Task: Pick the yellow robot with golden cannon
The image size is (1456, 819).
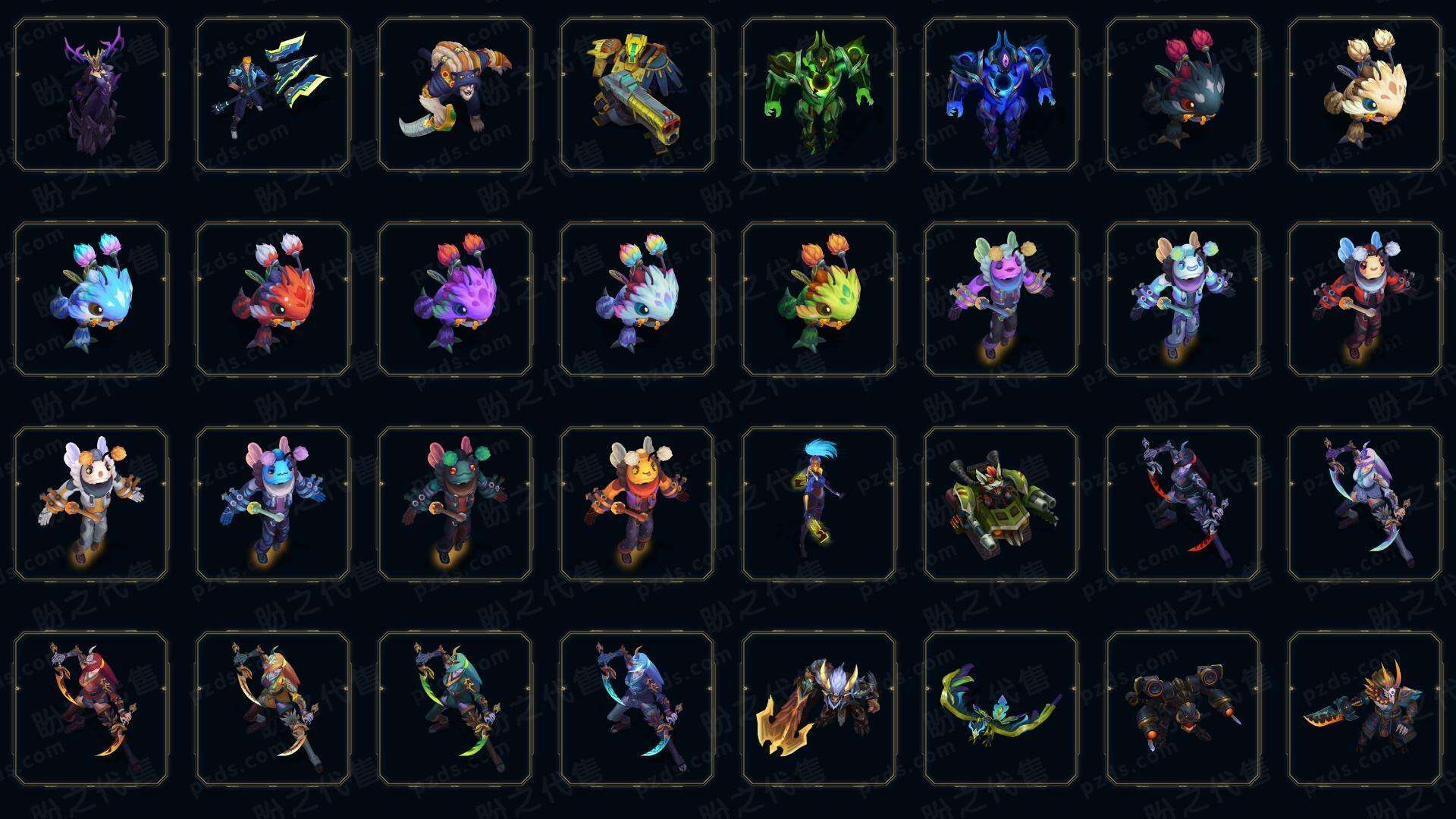Action: click(637, 95)
